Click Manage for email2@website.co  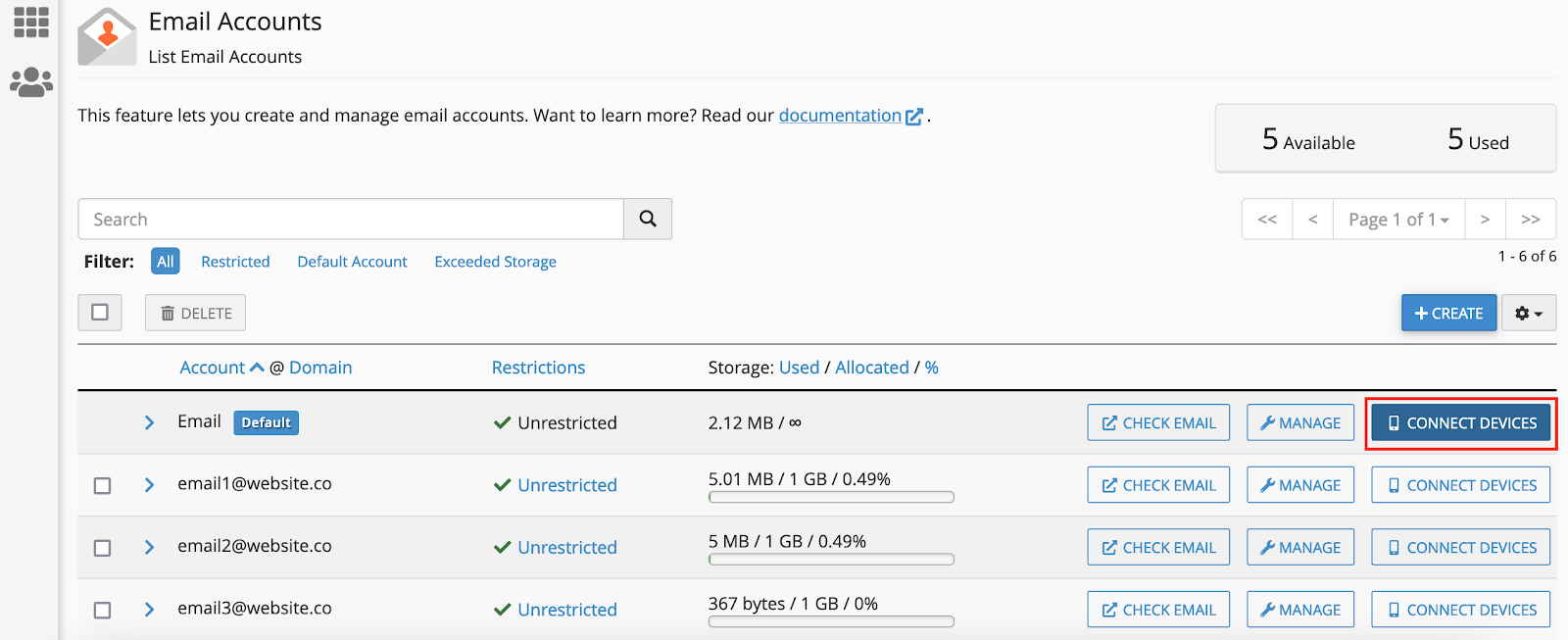[1300, 547]
